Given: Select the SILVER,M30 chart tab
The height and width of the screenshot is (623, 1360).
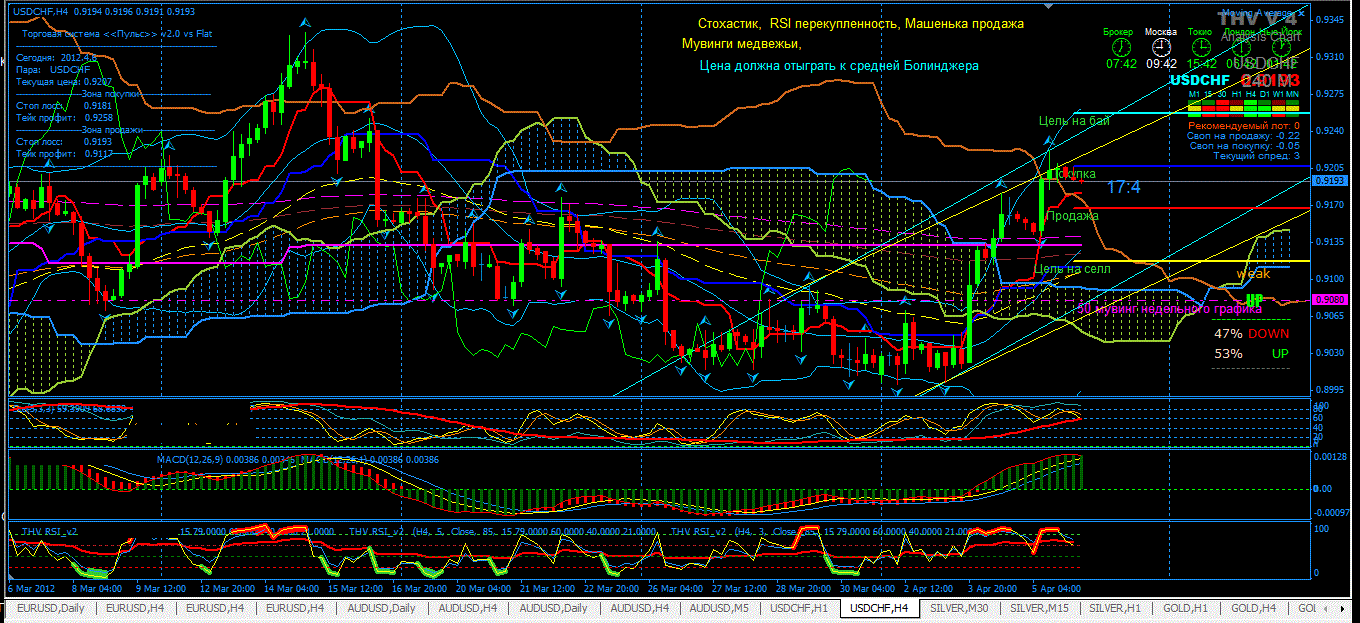Looking at the screenshot, I should 960,608.
